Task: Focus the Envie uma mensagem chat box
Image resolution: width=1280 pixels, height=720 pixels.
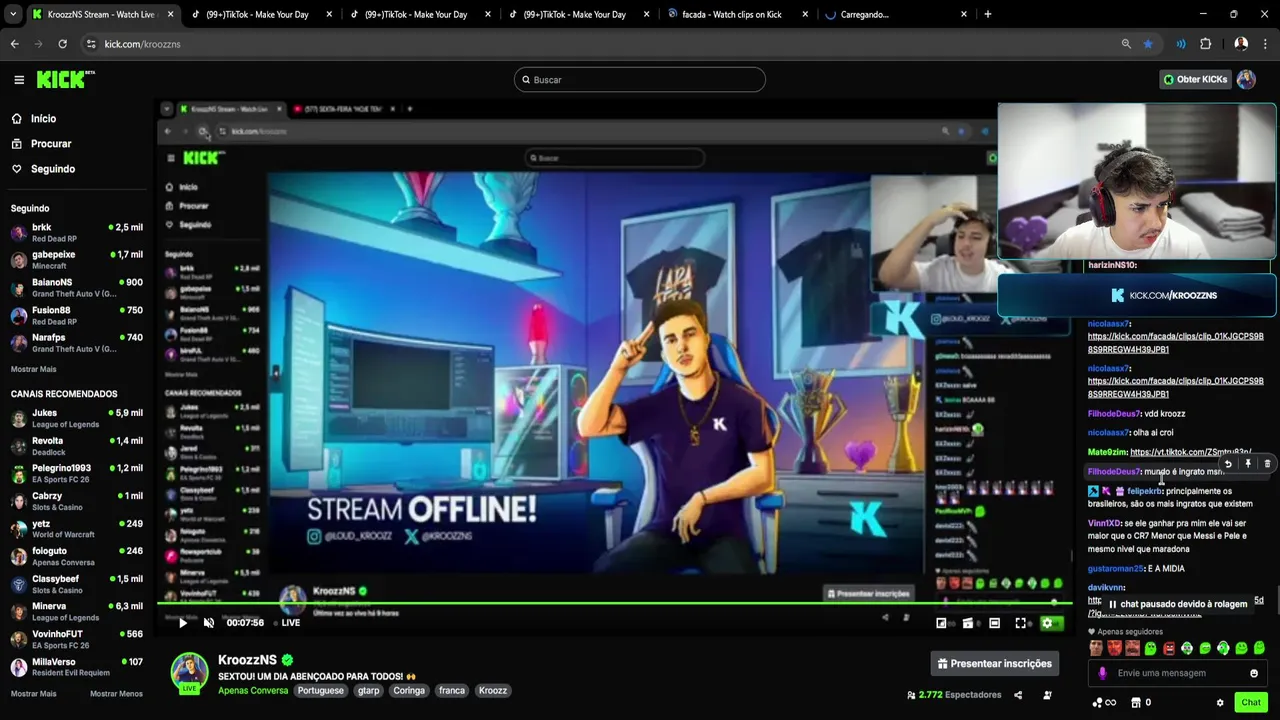Action: click(x=1178, y=674)
